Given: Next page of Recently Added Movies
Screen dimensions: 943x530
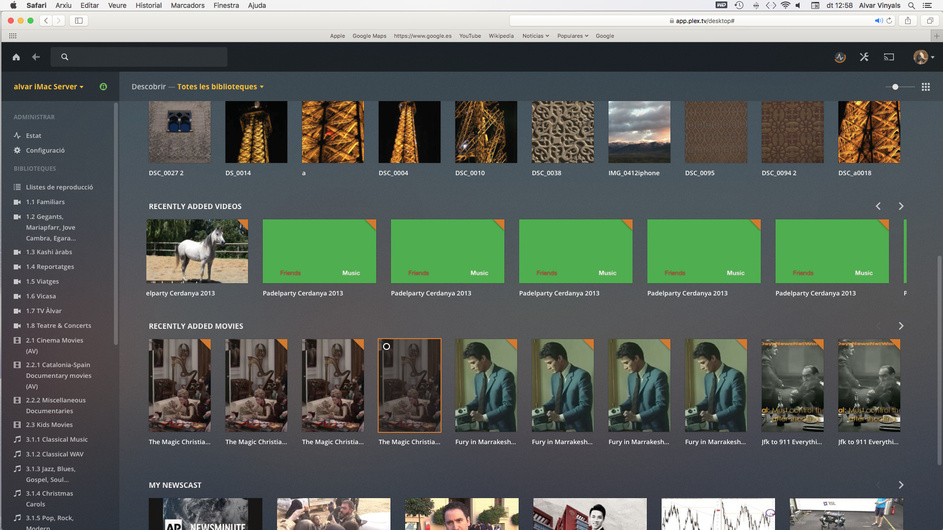Looking at the screenshot, I should click(900, 326).
